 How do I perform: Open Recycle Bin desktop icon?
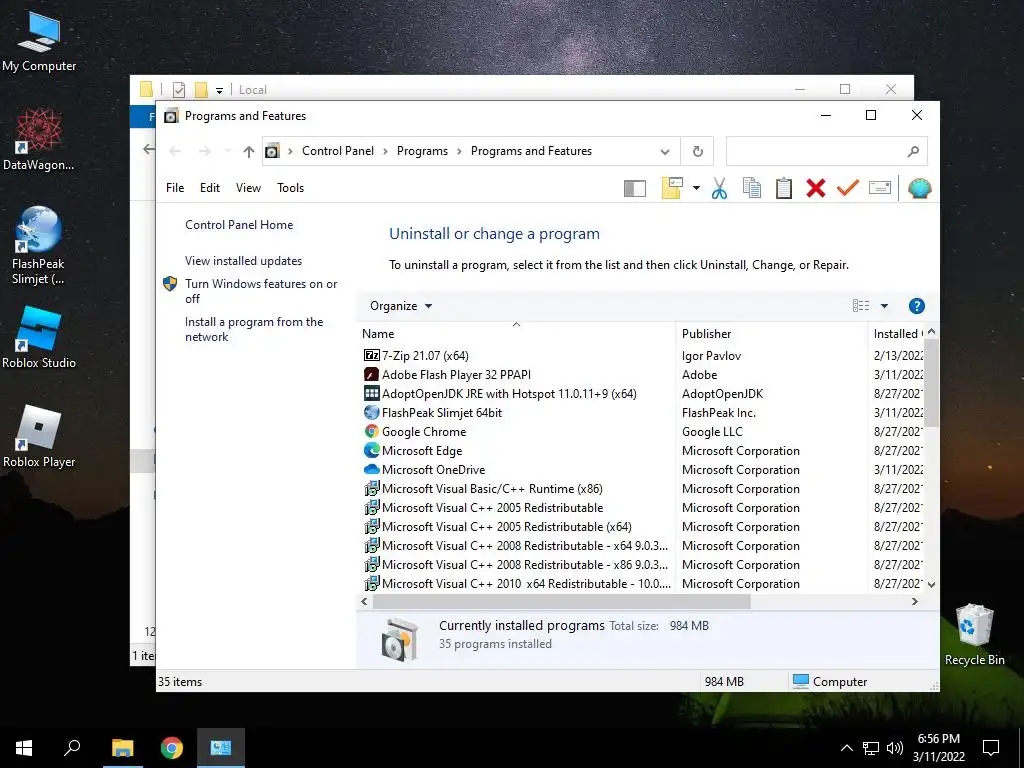click(x=974, y=634)
